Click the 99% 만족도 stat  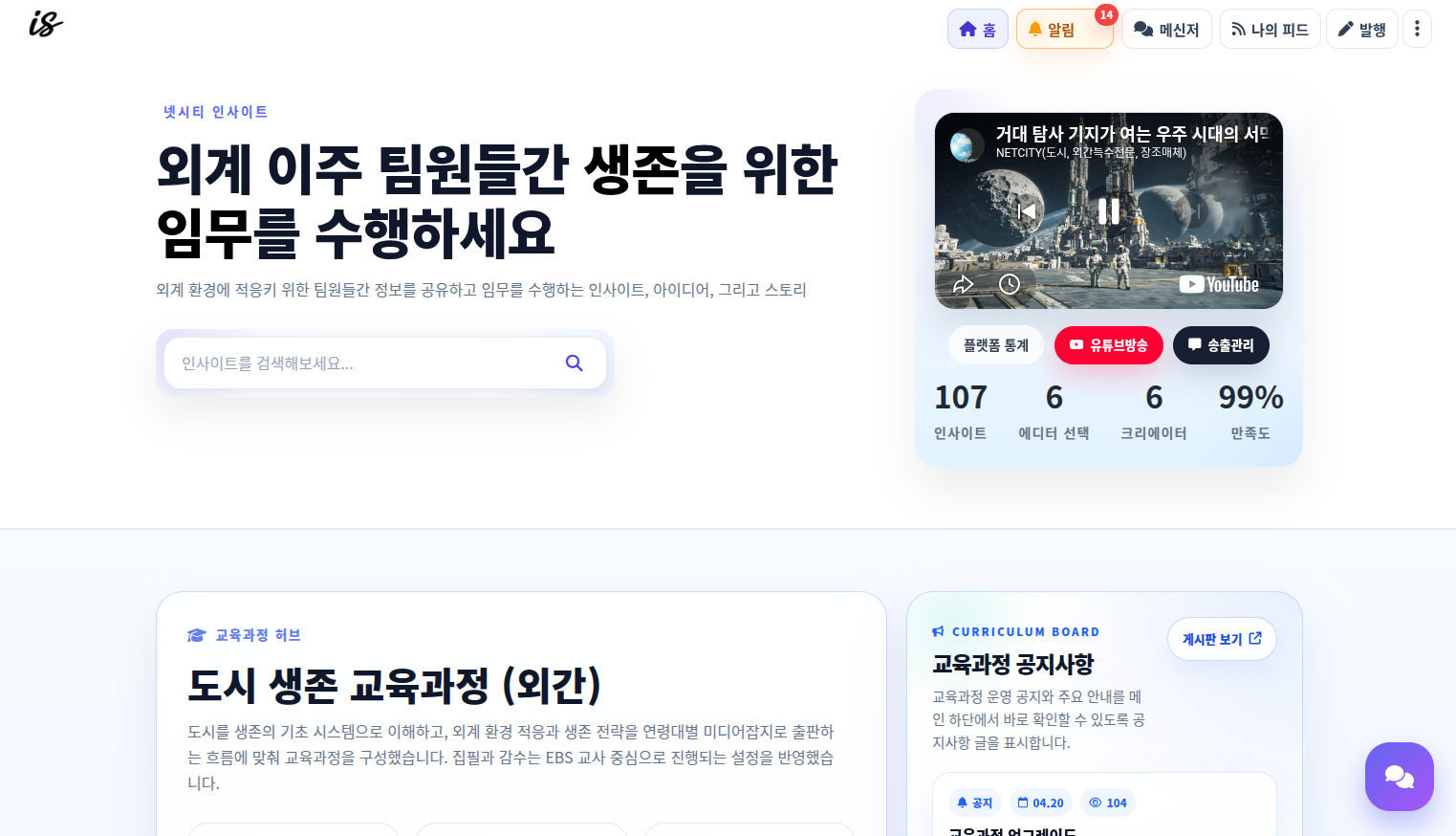1250,412
